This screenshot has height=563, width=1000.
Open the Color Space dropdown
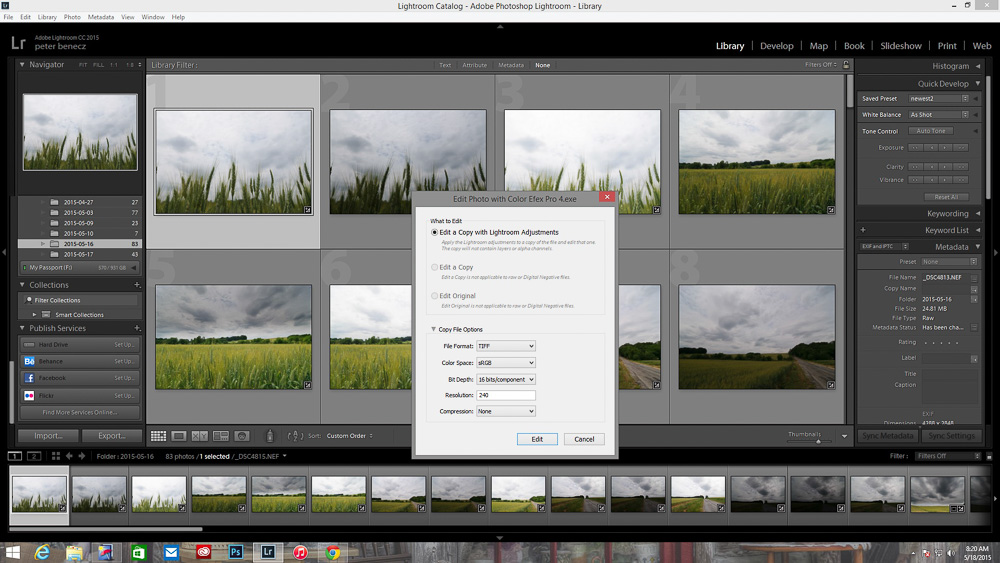505,363
